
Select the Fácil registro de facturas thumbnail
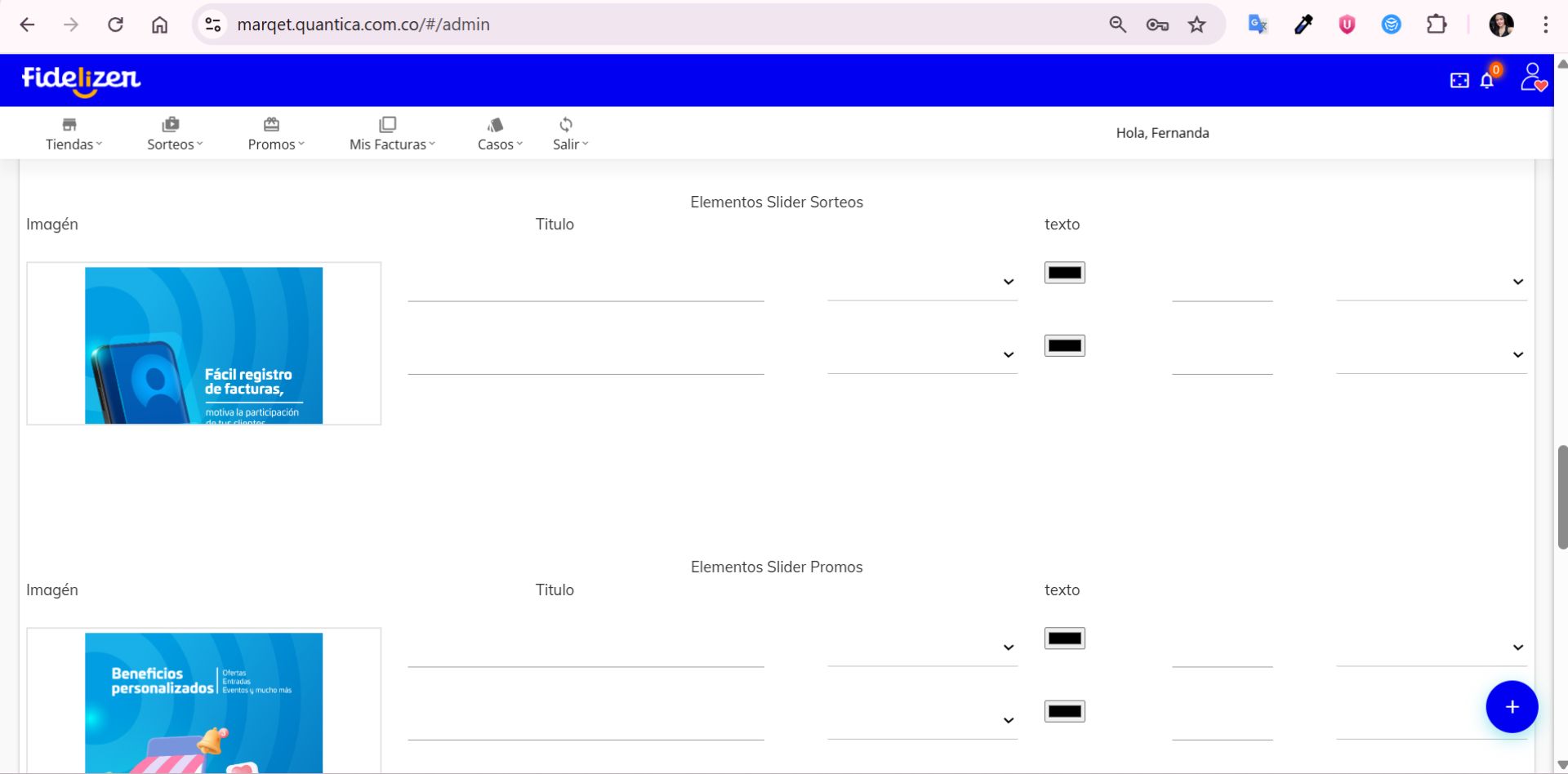(203, 344)
